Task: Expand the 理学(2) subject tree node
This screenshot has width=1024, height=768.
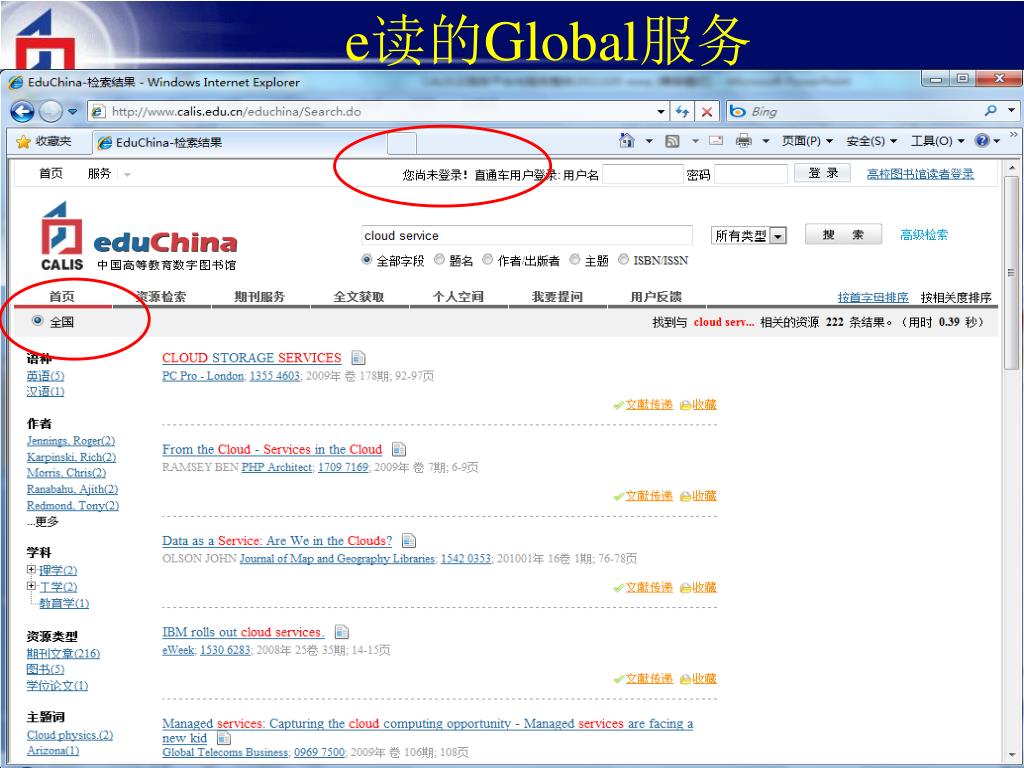Action: (x=31, y=570)
